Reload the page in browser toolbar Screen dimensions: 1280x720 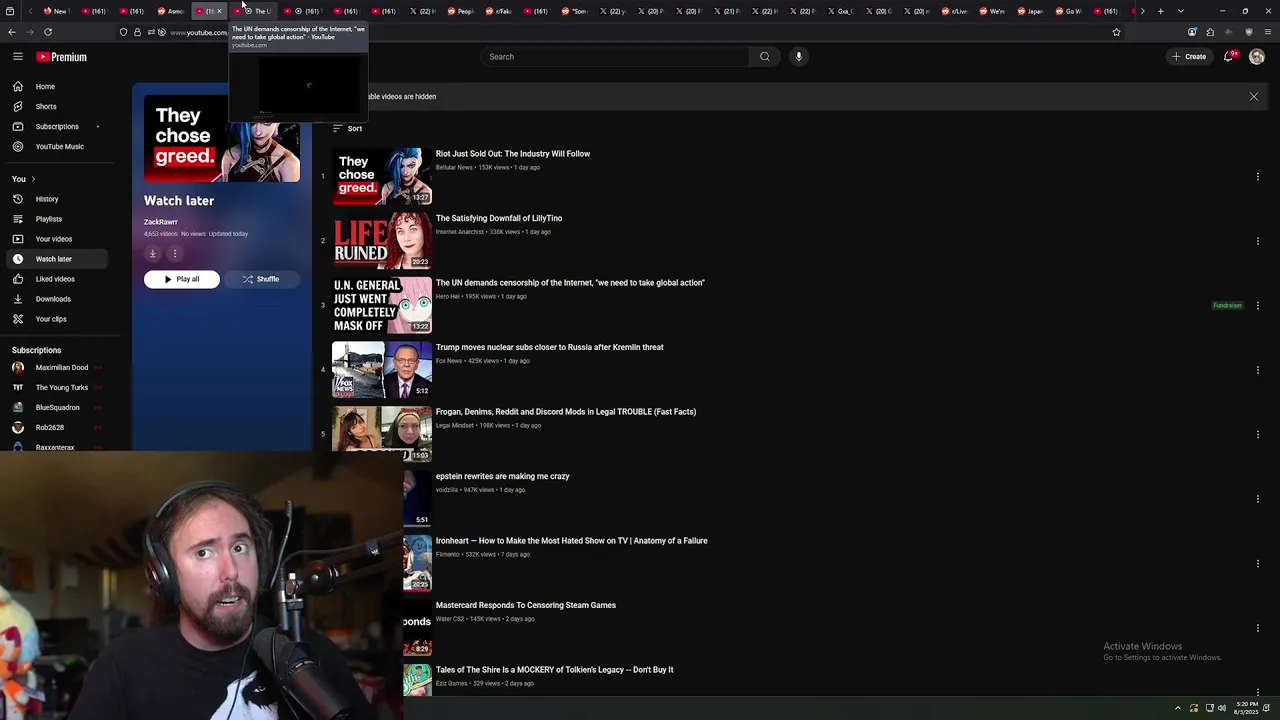click(48, 32)
